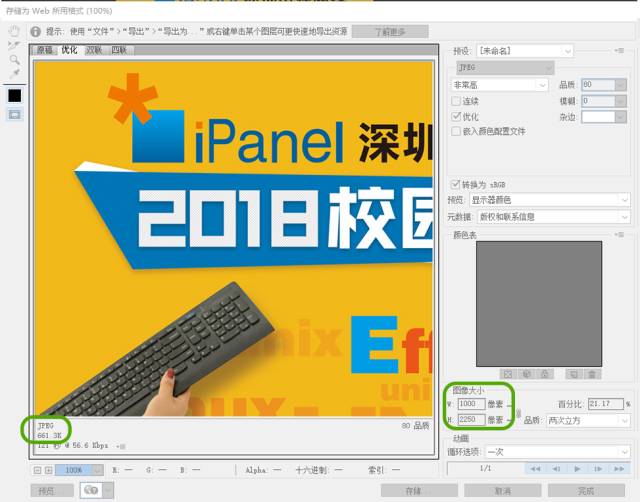Click the map to transparent color table icon
Screen dimensions: 640x502
pyautogui.click(x=507, y=374)
